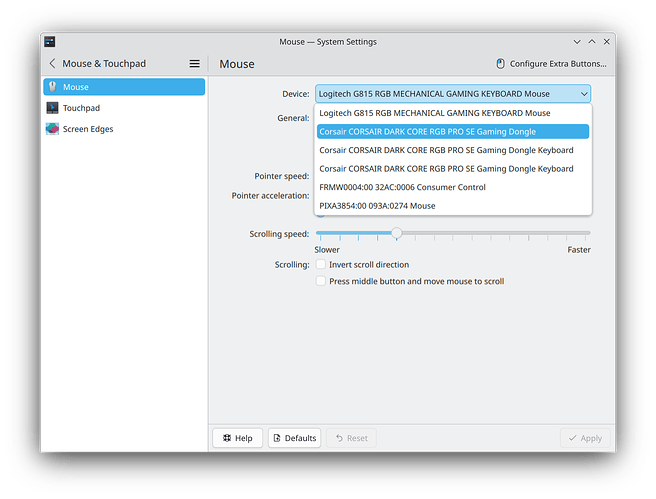Viewport: 656px width, 499px height.
Task: Go back using the Mouse & Touchpad arrow
Action: 52,63
